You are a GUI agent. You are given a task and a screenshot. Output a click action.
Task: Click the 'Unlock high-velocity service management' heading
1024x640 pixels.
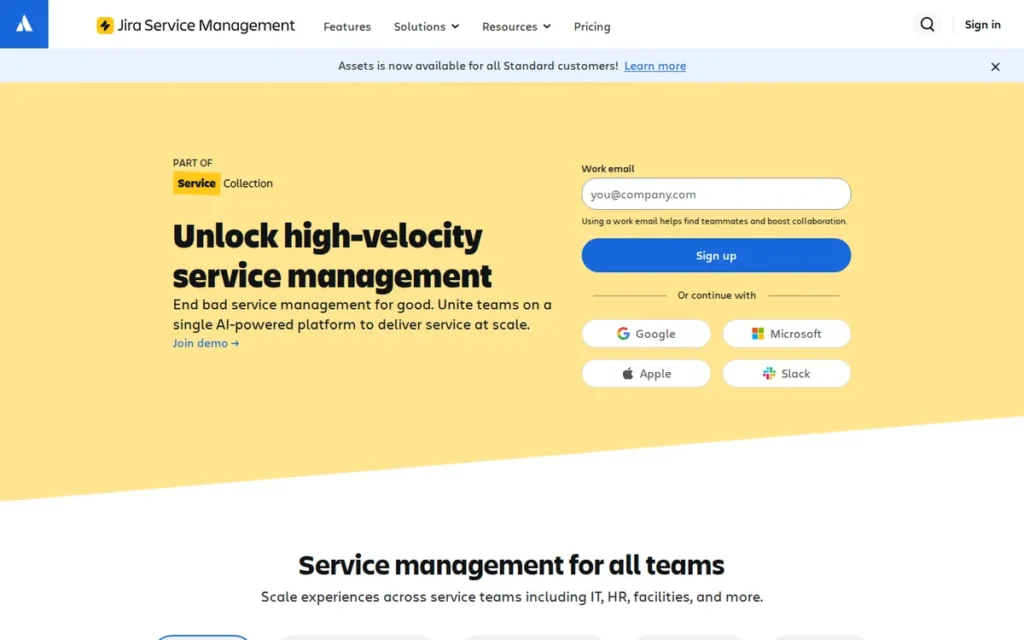[x=332, y=255]
